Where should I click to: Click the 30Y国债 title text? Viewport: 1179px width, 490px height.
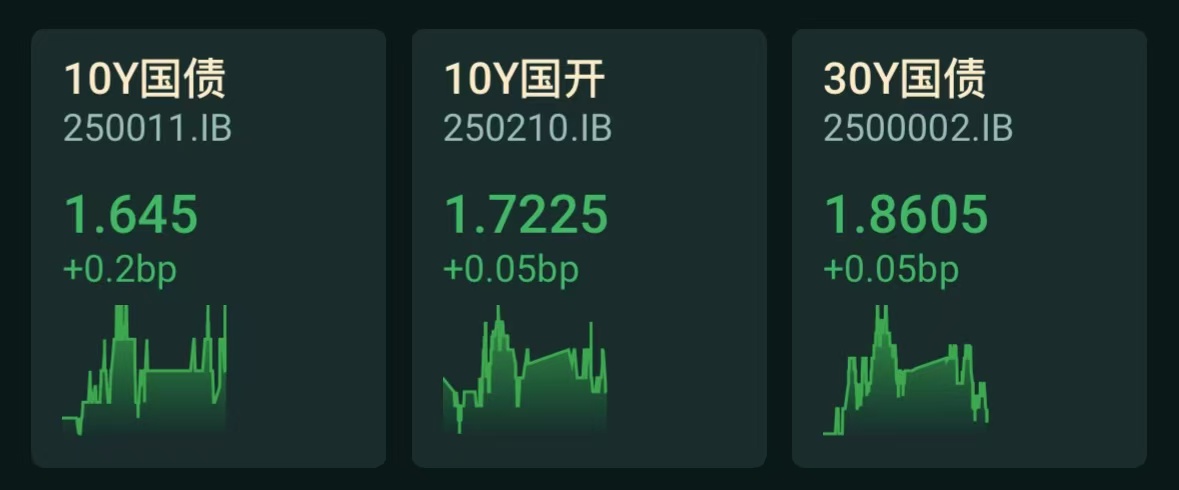click(x=905, y=79)
